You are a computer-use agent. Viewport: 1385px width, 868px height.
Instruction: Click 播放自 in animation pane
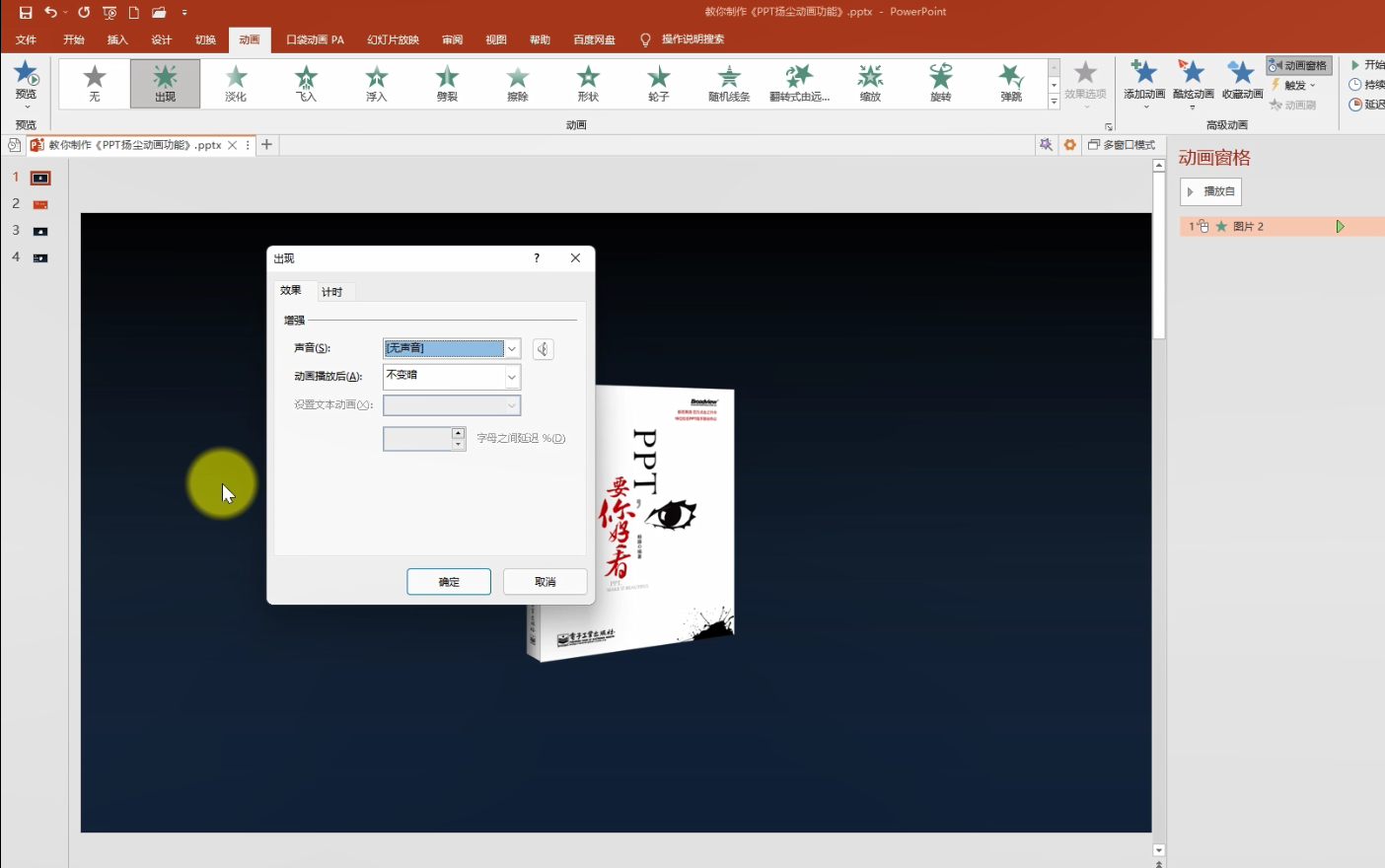tap(1210, 191)
